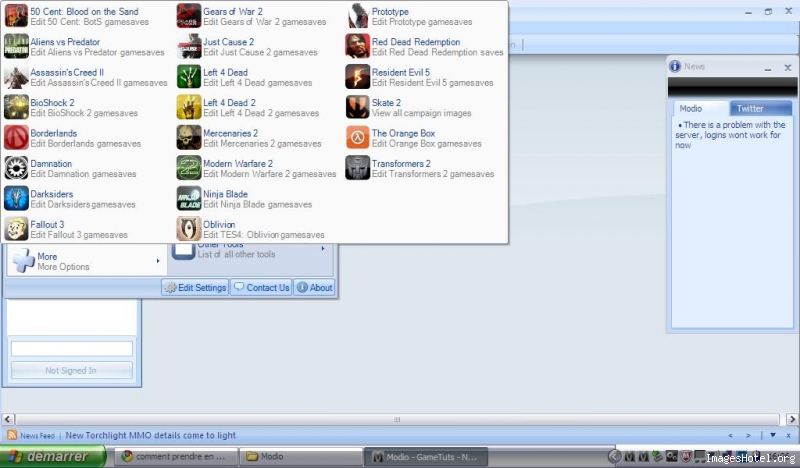Open the Torchlight MMO news headline link
This screenshot has height=468, width=800.
tap(151, 435)
